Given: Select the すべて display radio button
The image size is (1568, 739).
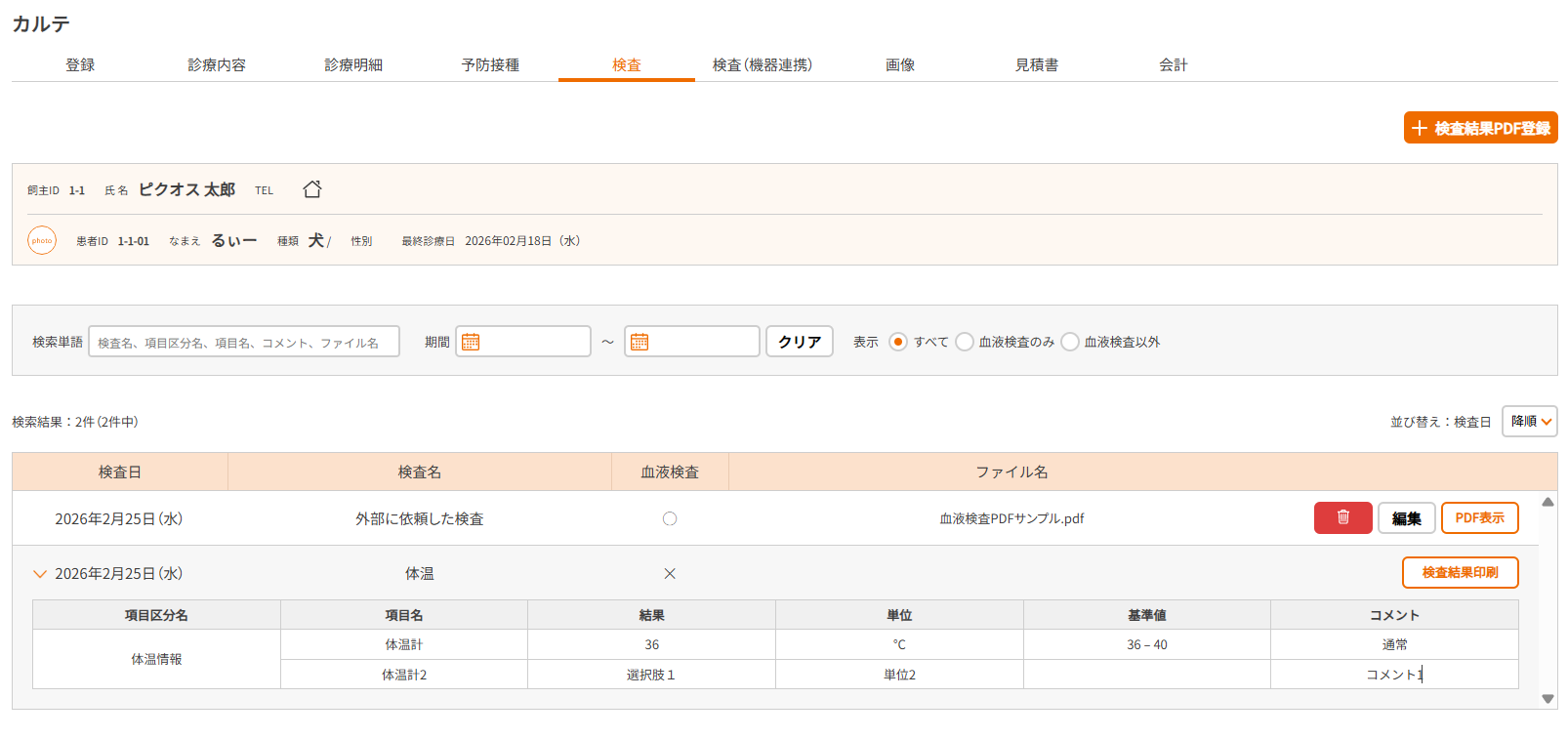Looking at the screenshot, I should point(898,342).
